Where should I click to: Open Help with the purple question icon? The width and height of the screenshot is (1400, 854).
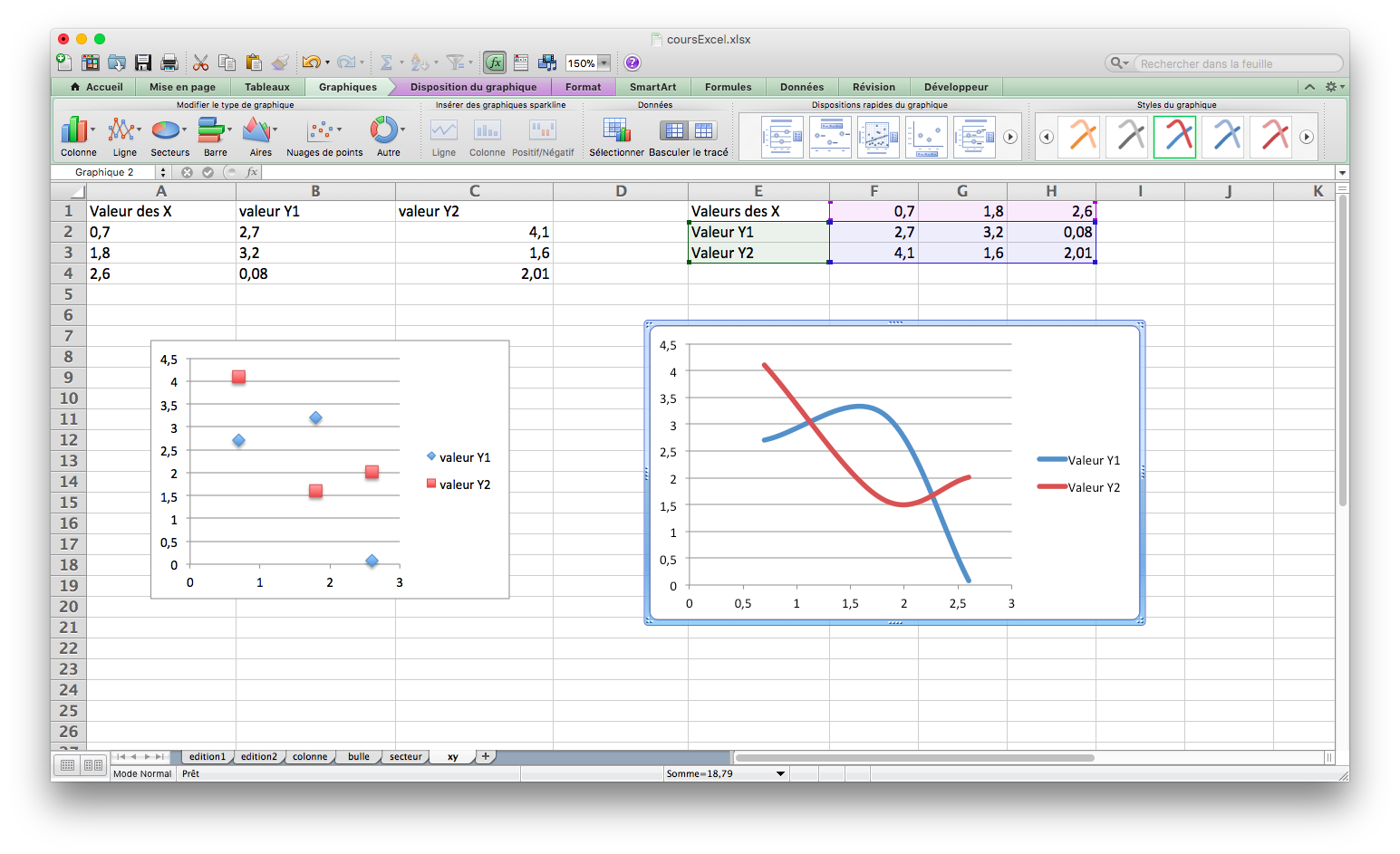632,62
